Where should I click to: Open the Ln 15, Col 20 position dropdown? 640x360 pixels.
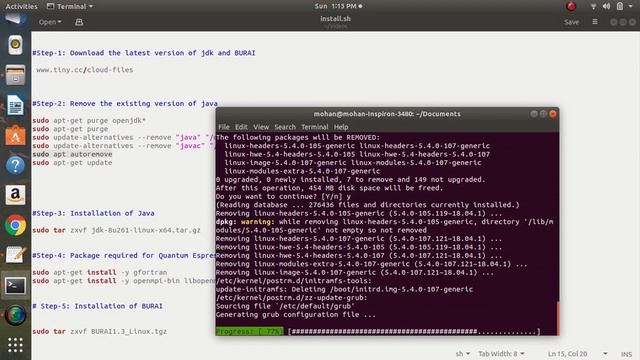pos(577,353)
